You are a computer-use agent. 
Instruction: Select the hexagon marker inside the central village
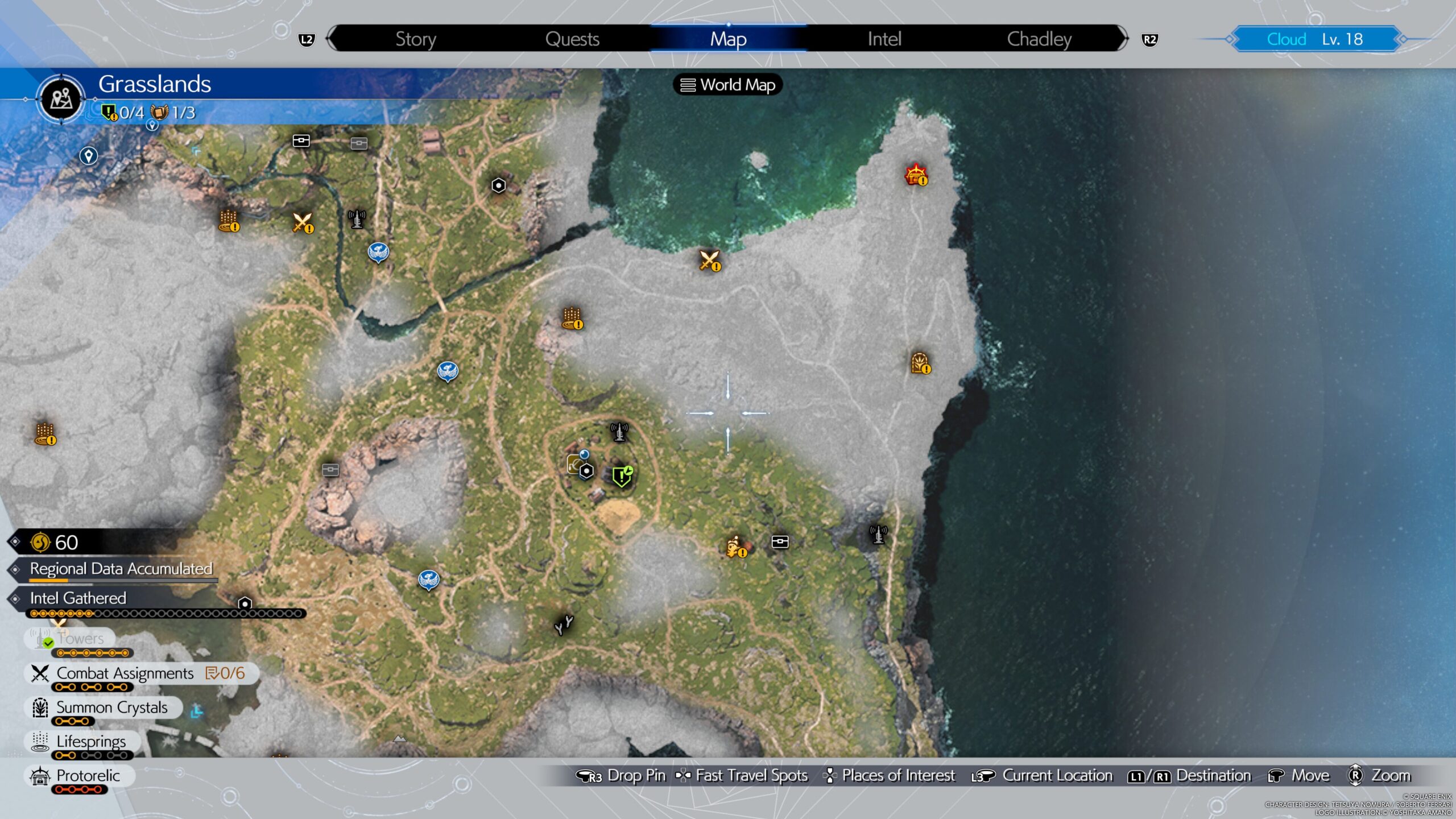(x=586, y=471)
